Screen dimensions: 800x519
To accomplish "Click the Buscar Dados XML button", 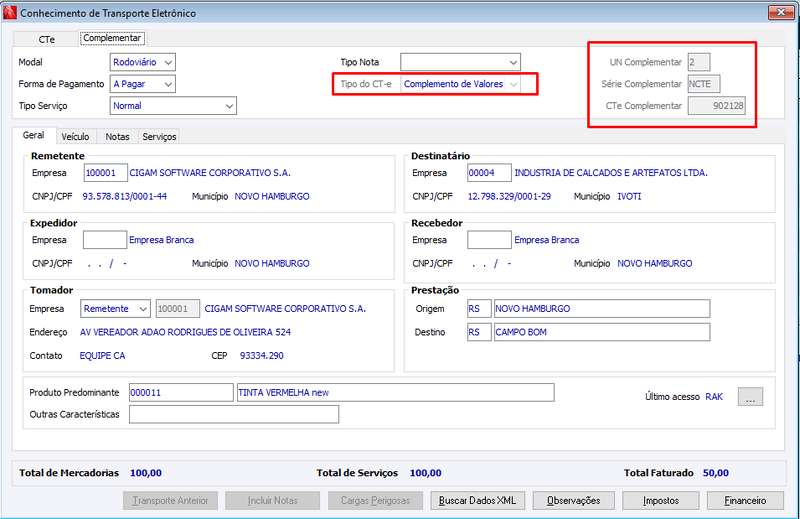I will pyautogui.click(x=478, y=501).
